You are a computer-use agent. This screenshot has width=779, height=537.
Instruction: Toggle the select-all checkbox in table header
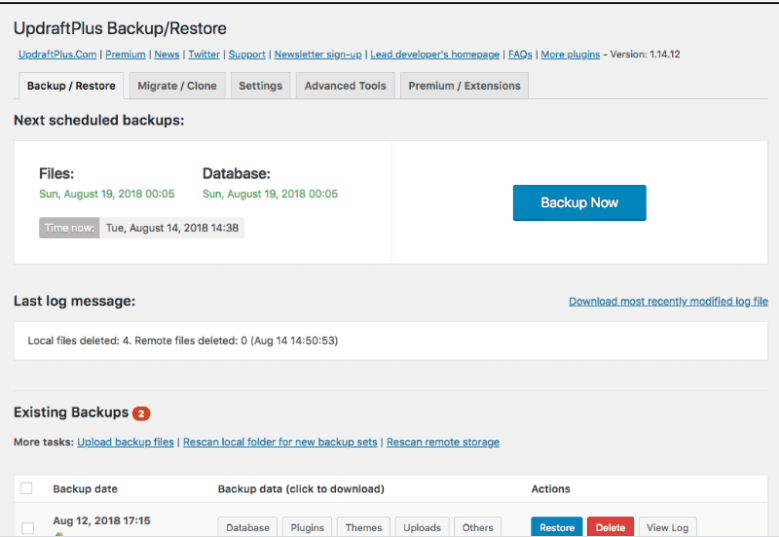26,488
